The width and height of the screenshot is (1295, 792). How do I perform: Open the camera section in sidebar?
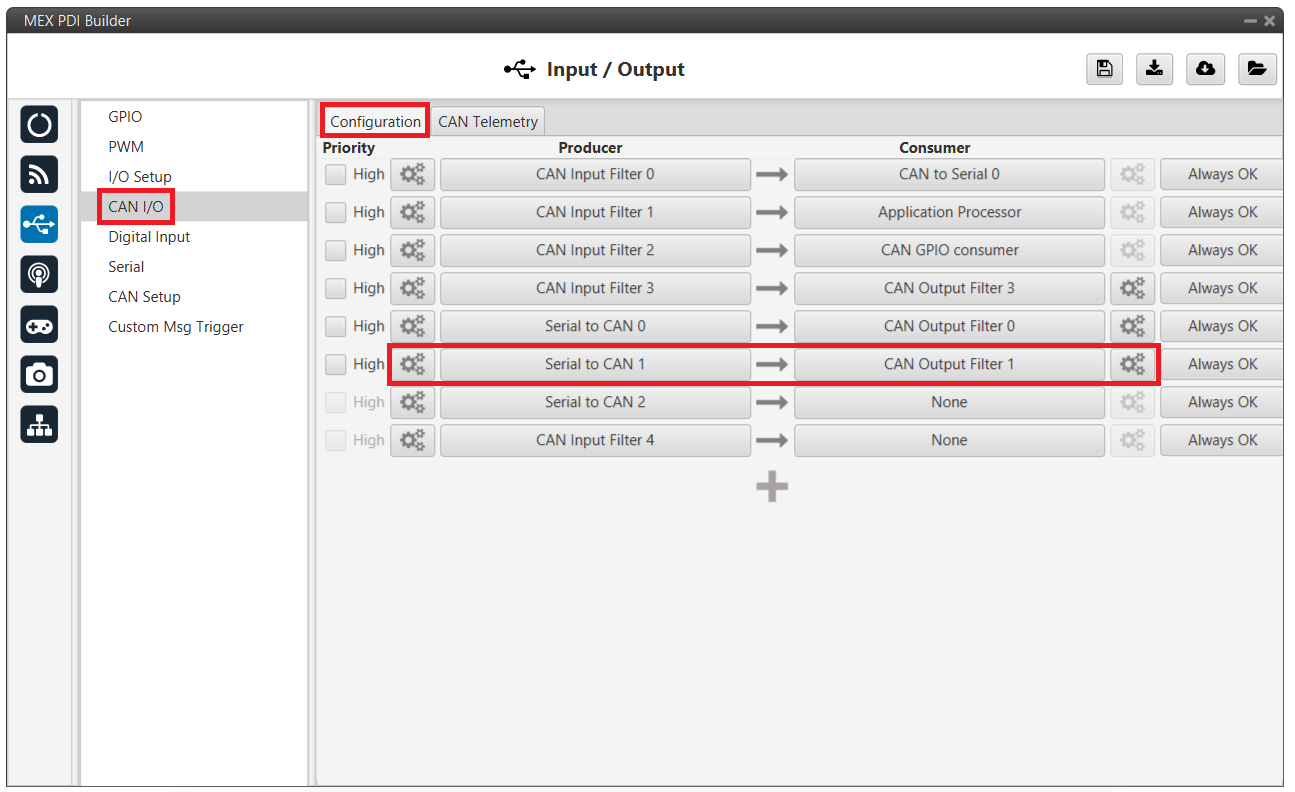click(39, 374)
